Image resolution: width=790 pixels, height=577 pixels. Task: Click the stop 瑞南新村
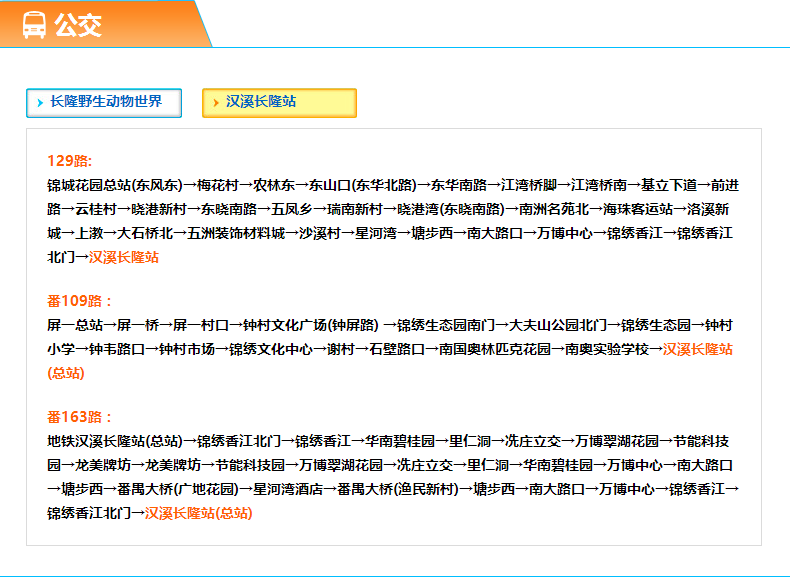click(x=355, y=209)
